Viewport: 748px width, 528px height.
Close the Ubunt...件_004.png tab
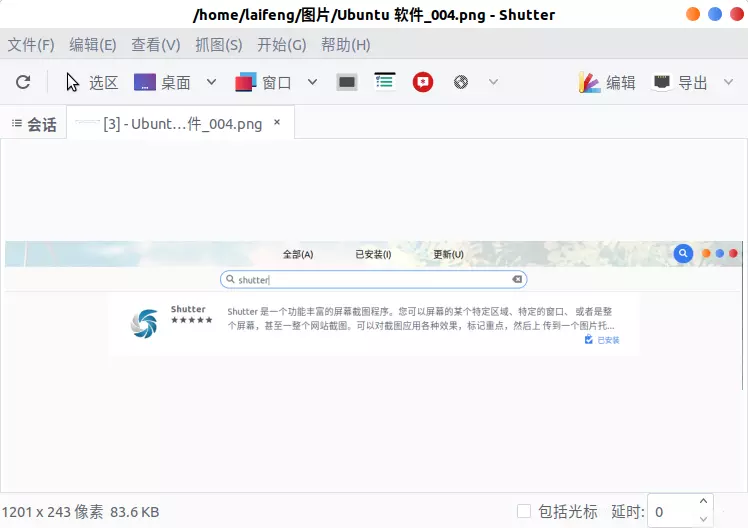277,123
